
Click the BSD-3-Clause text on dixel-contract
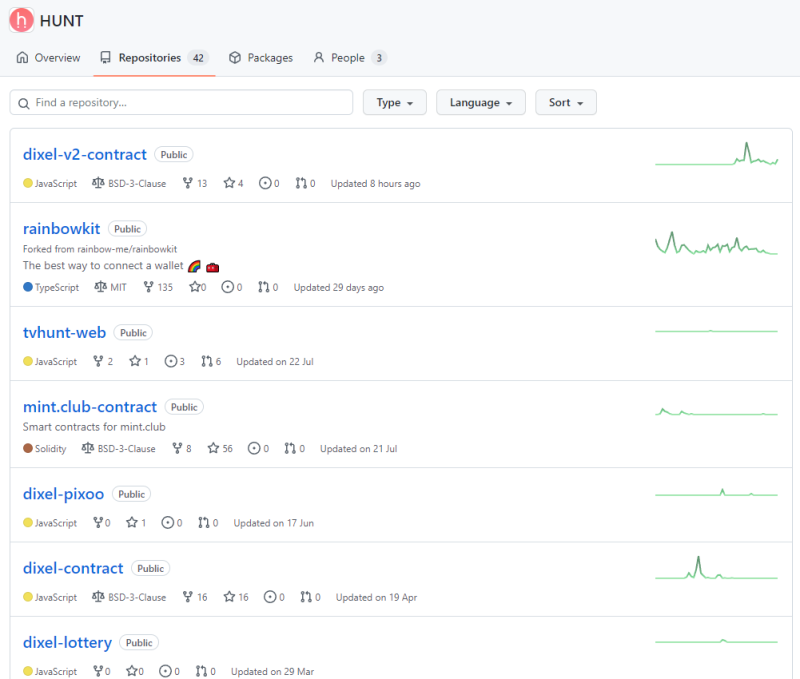pyautogui.click(x=137, y=597)
